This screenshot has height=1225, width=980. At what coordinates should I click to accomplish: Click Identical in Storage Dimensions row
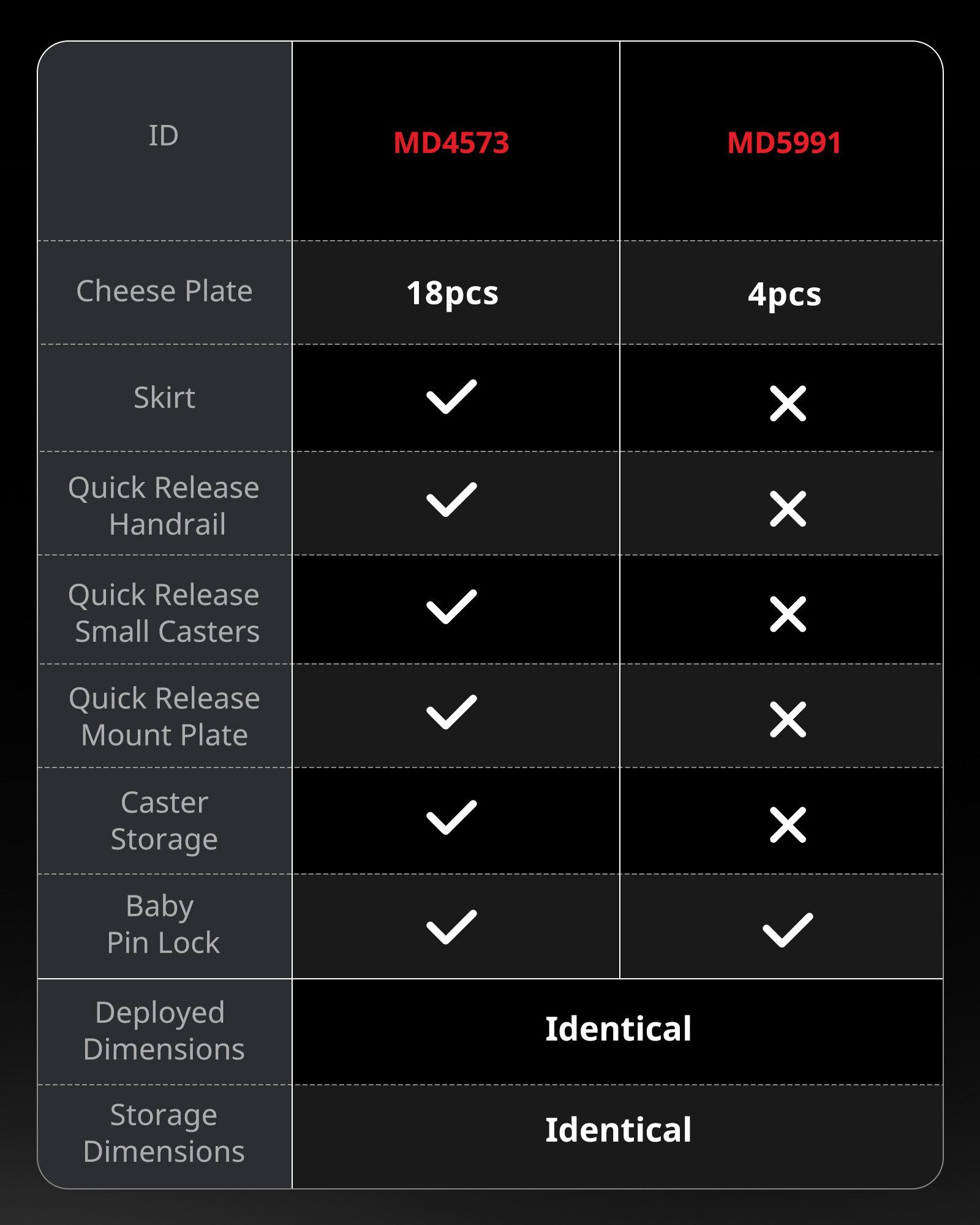click(x=618, y=1130)
